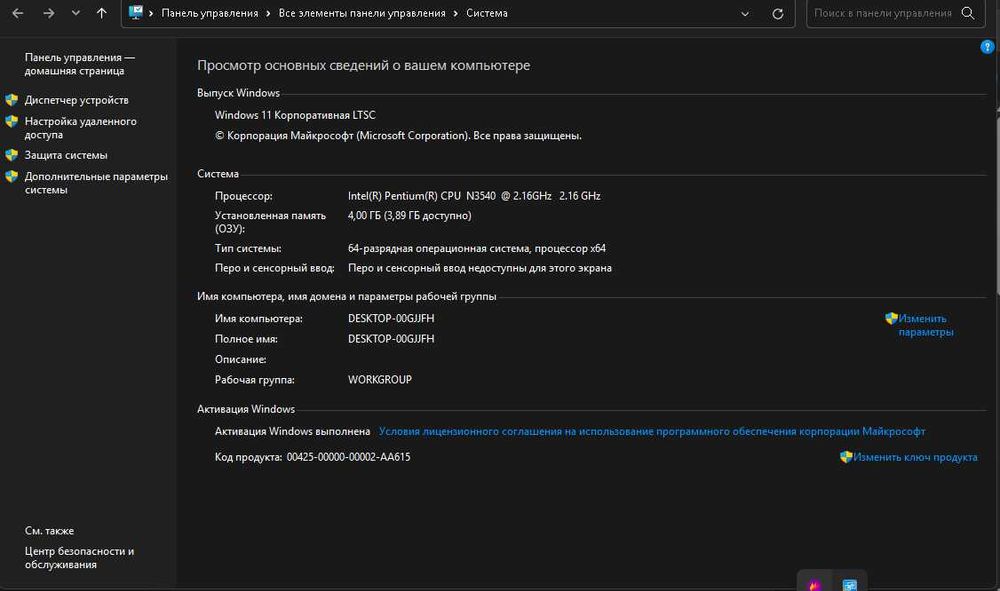This screenshot has height=591, width=1000.
Task: Expand the chevron after computer icon
Action: coord(151,13)
